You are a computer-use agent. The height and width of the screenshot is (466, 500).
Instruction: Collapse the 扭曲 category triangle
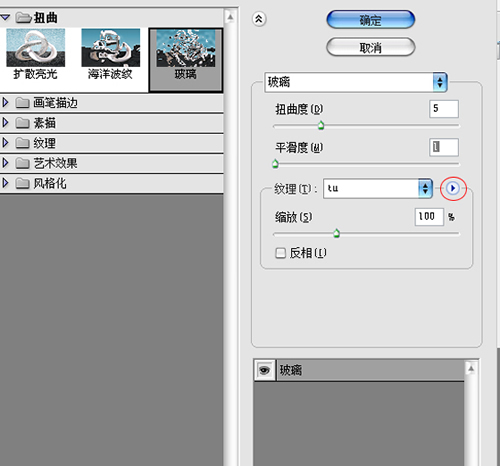(x=5, y=17)
